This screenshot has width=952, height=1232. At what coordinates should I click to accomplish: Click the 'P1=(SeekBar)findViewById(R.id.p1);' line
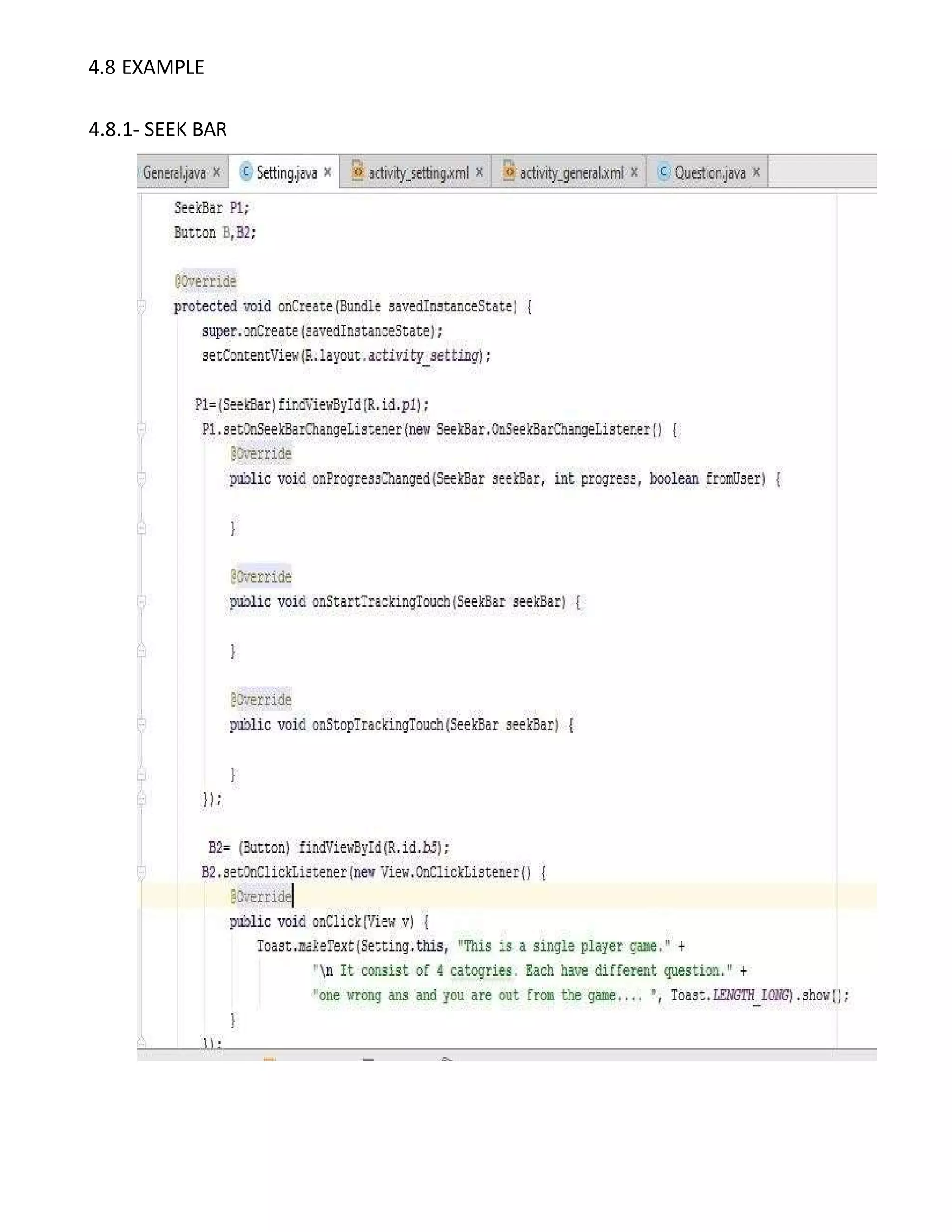[312, 405]
